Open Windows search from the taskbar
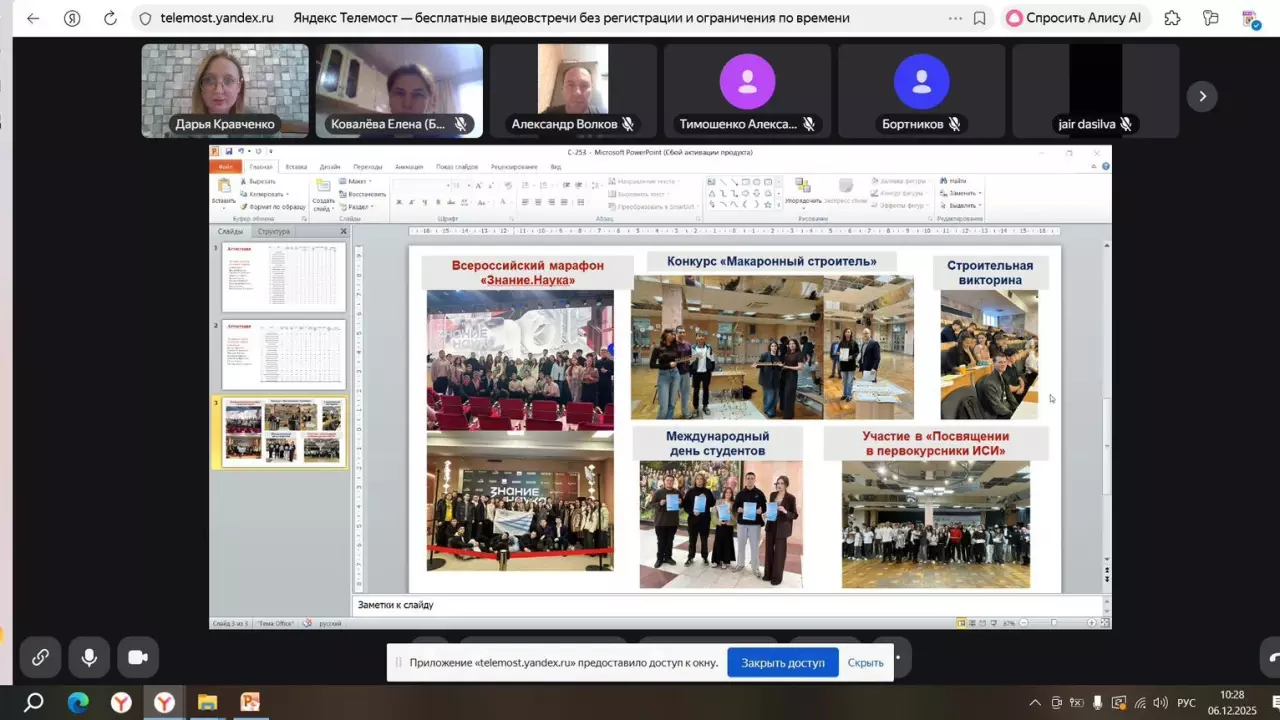This screenshot has height=720, width=1280. (34, 702)
